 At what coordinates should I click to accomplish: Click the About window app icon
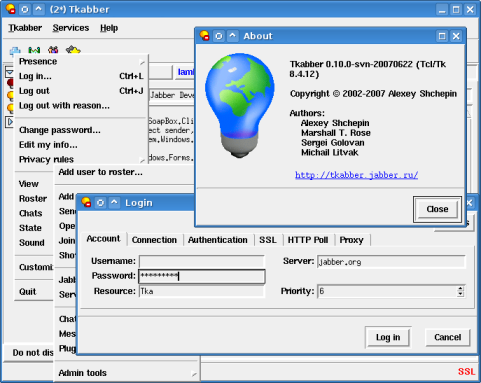(204, 36)
